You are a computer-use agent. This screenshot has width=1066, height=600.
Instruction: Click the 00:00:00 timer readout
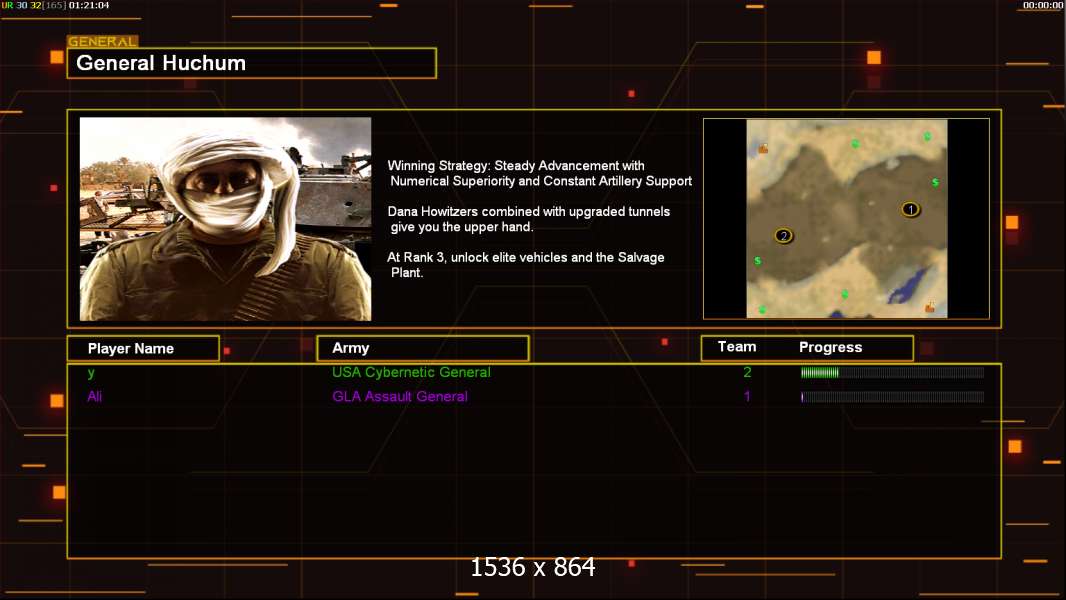[x=1043, y=5]
